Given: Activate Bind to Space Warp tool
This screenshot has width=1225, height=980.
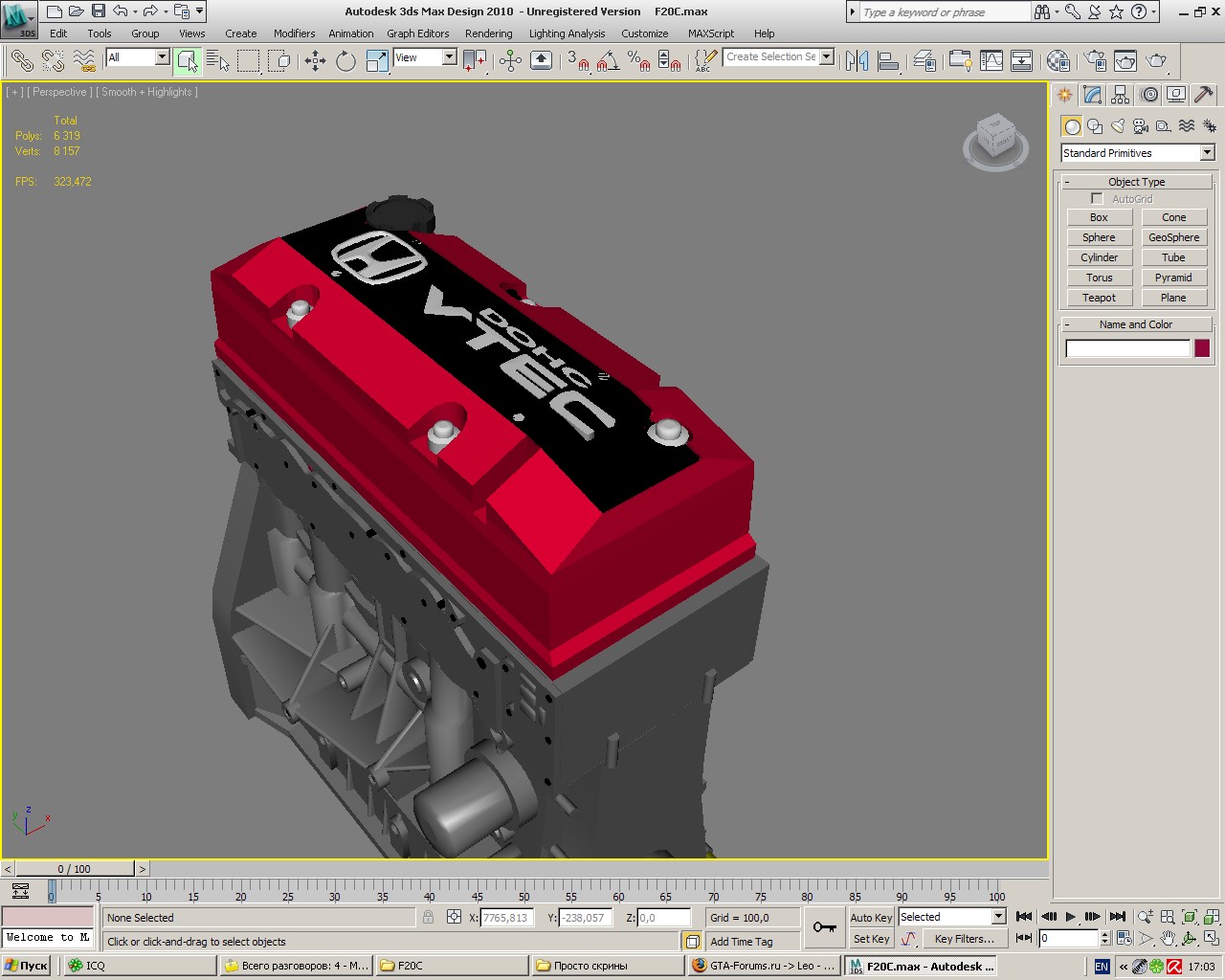Looking at the screenshot, I should tap(85, 61).
